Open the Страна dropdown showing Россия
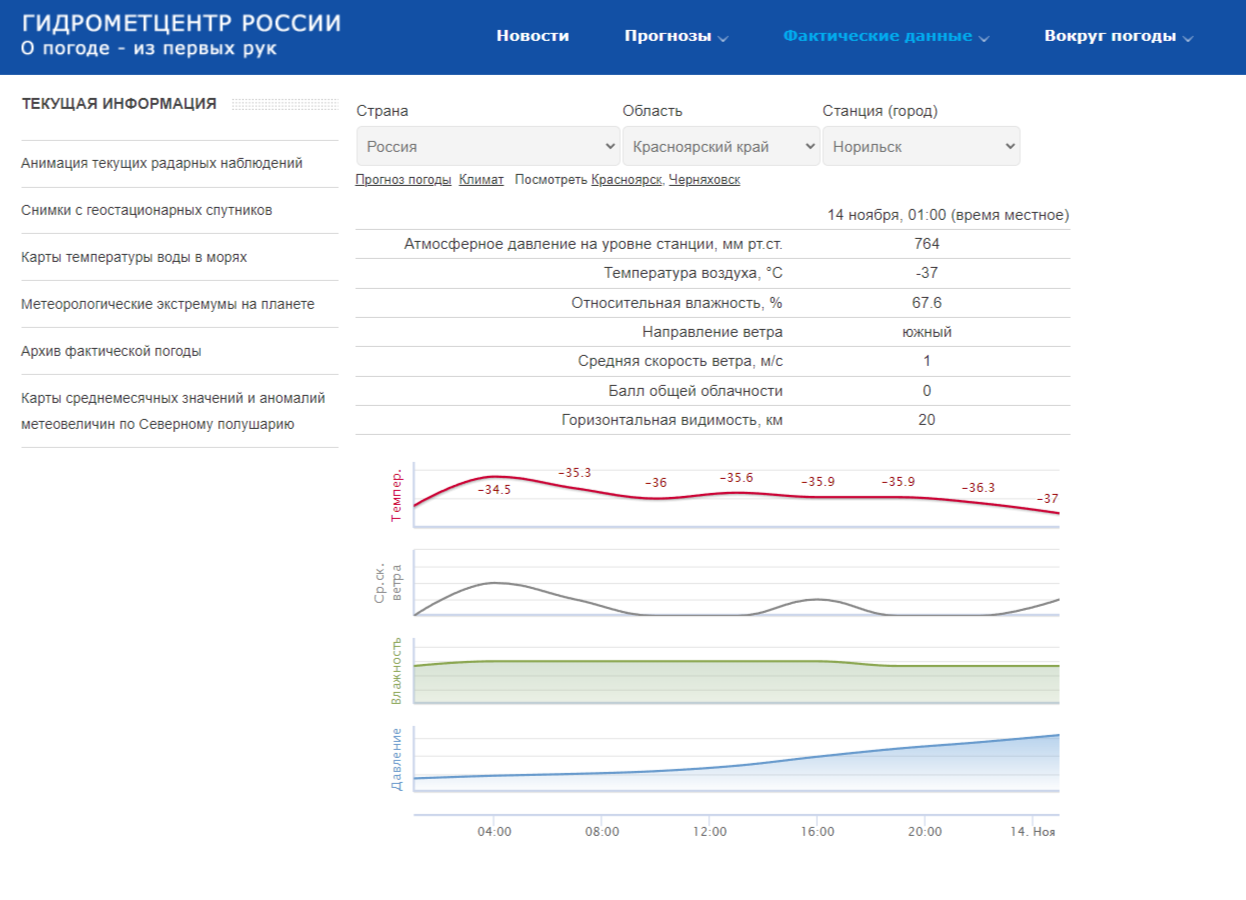This screenshot has width=1246, height=900. [x=488, y=146]
